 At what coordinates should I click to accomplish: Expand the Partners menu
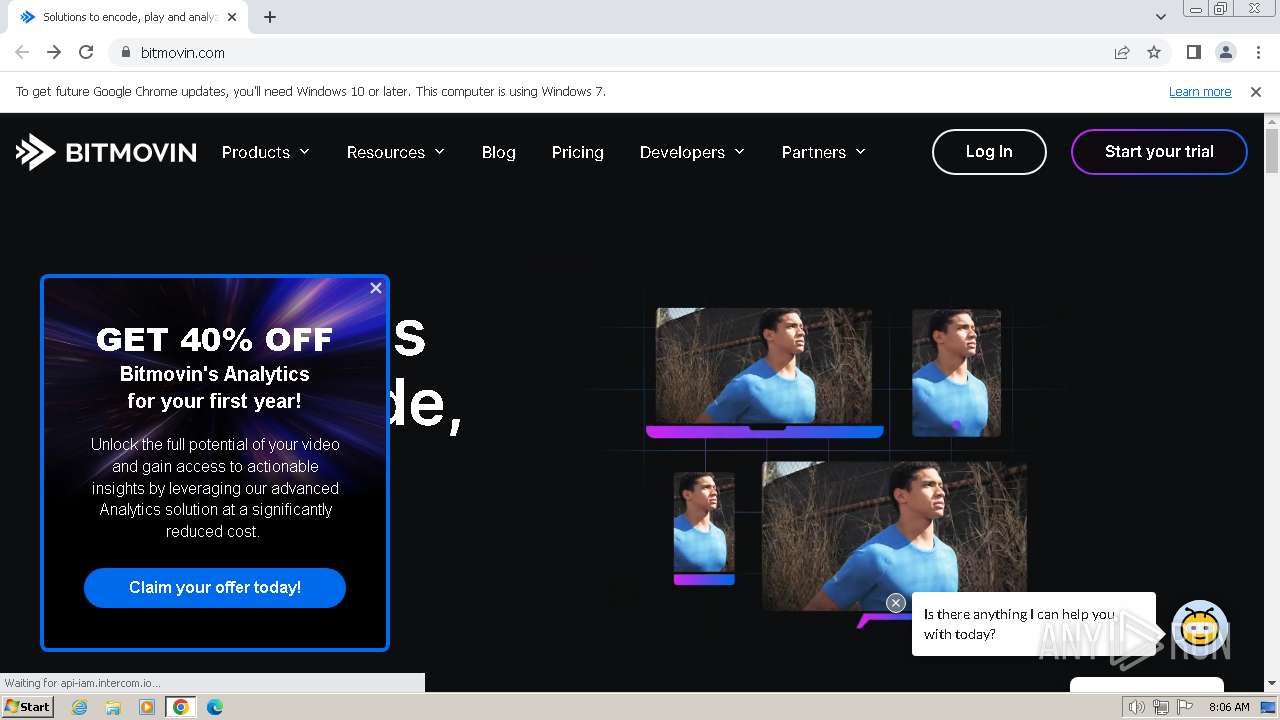[x=824, y=152]
